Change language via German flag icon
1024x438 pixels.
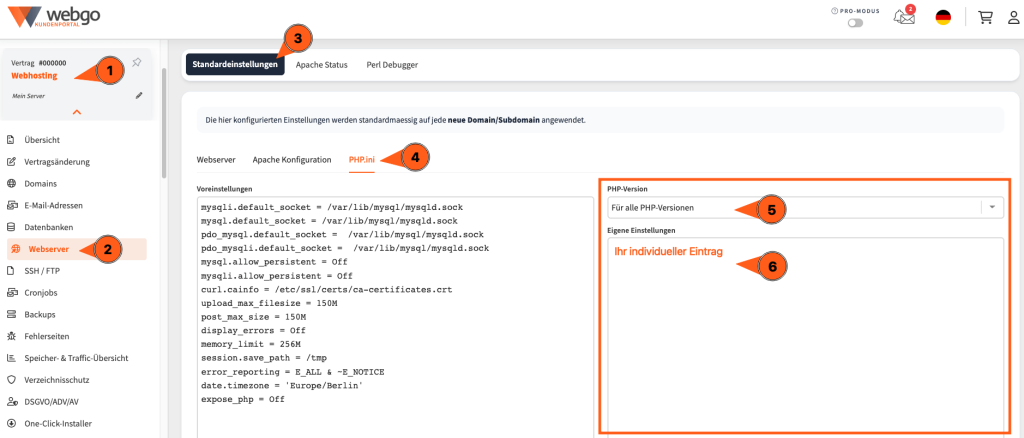point(943,18)
